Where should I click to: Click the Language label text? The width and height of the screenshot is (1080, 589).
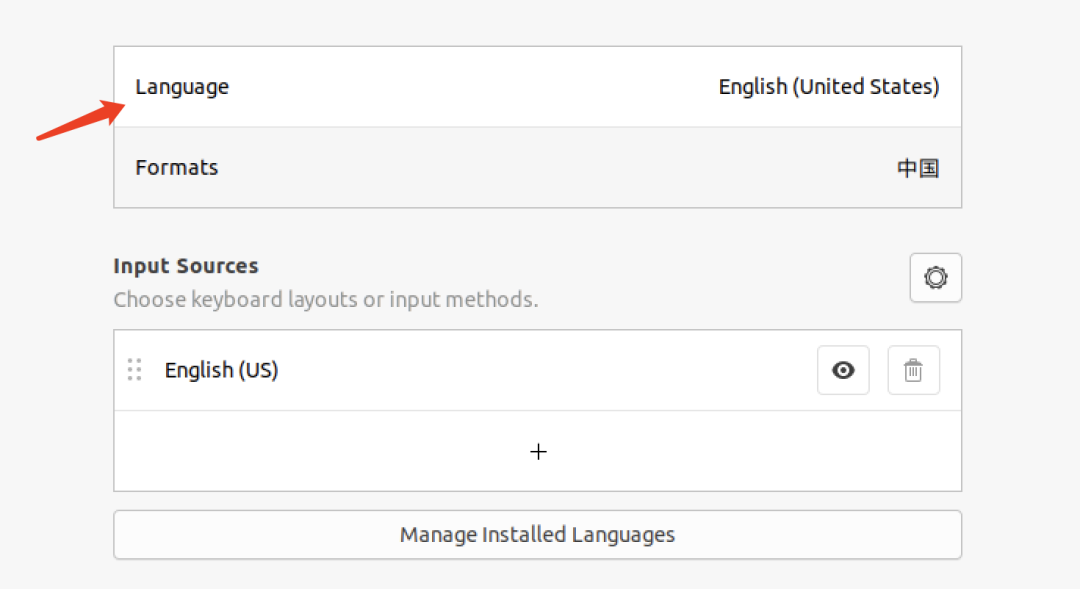(182, 87)
